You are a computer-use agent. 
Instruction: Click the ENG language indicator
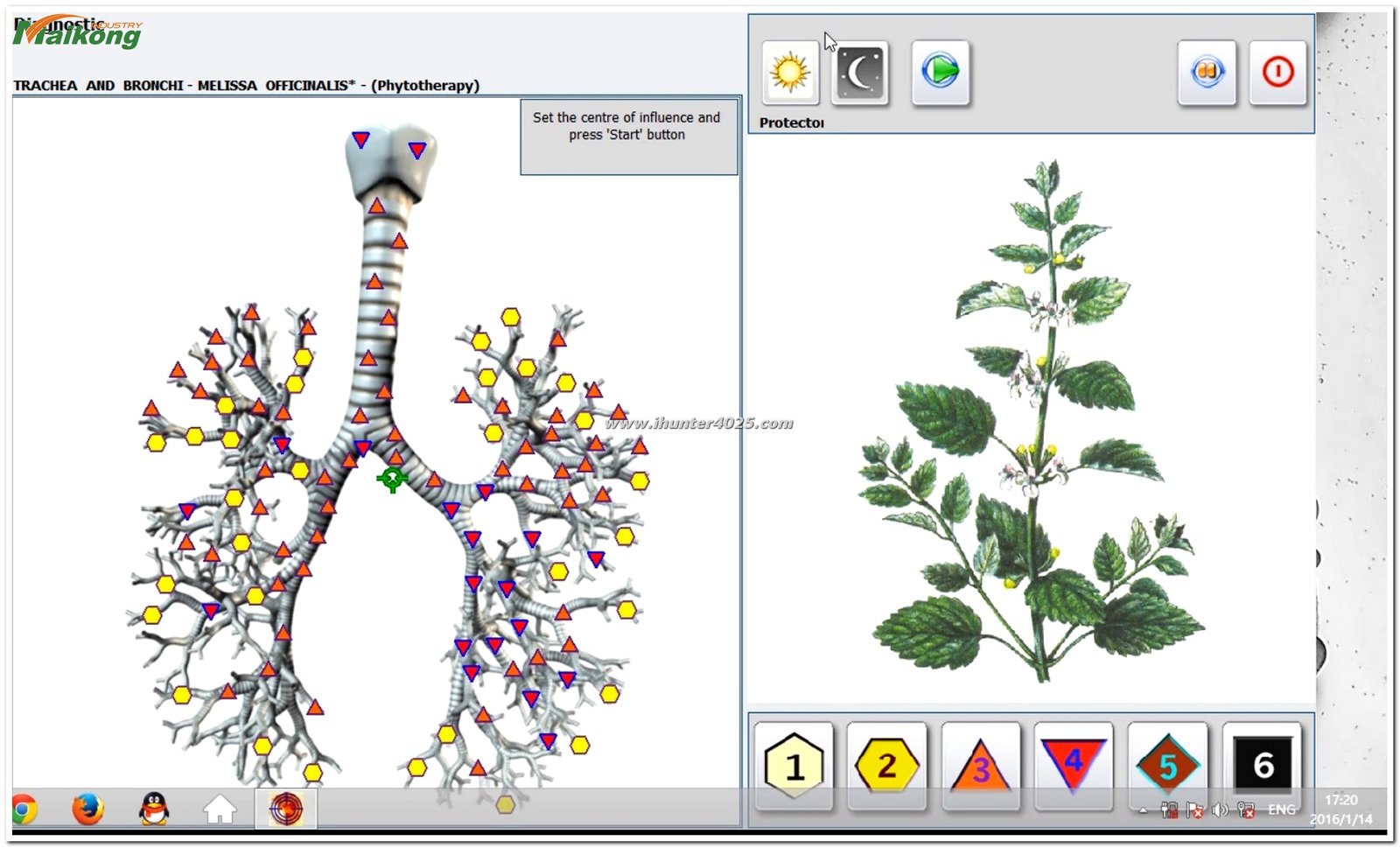[1282, 810]
